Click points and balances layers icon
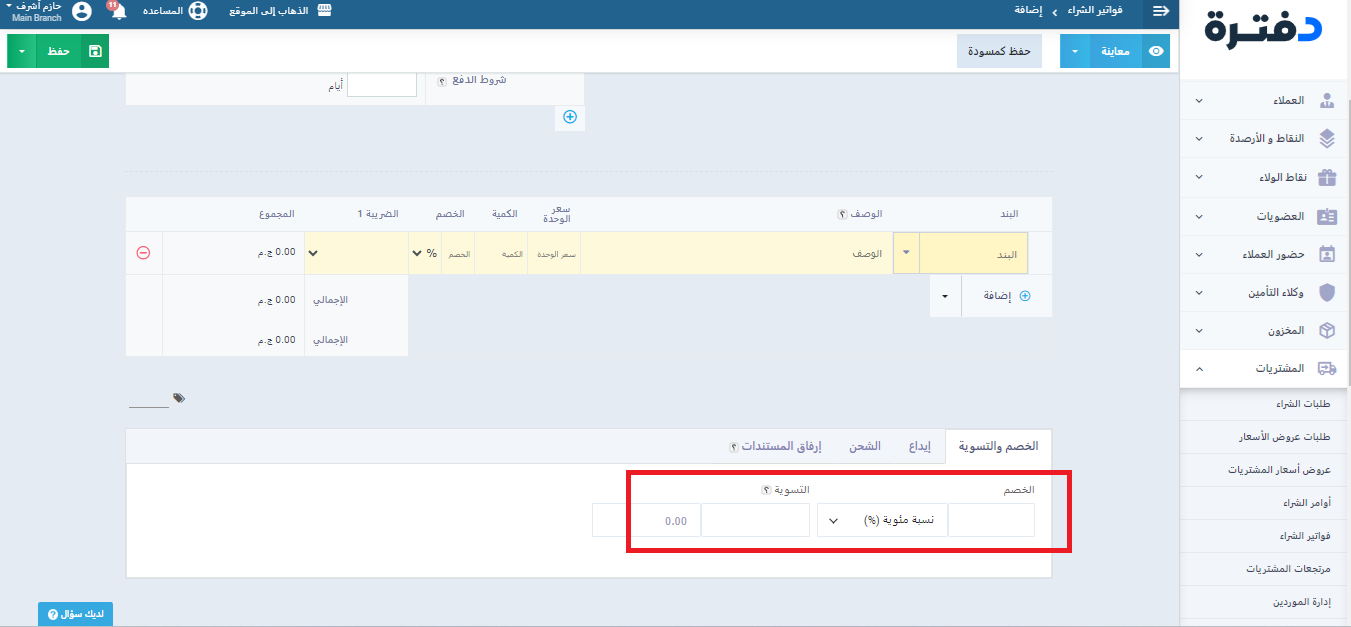 pyautogui.click(x=1327, y=138)
